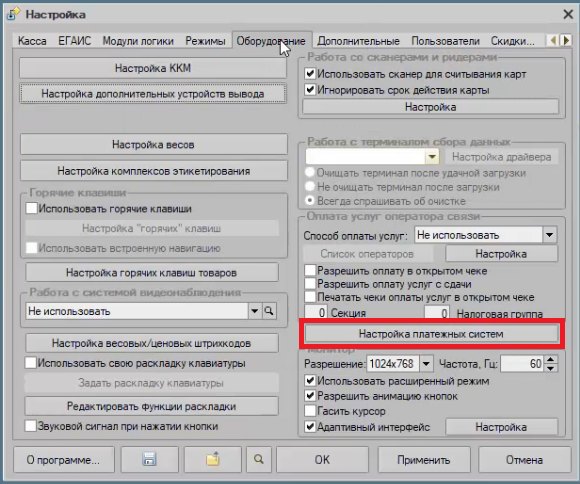Toggle Использовать сканер для считывания карт
Screen dimensions: 580x484
310,74
